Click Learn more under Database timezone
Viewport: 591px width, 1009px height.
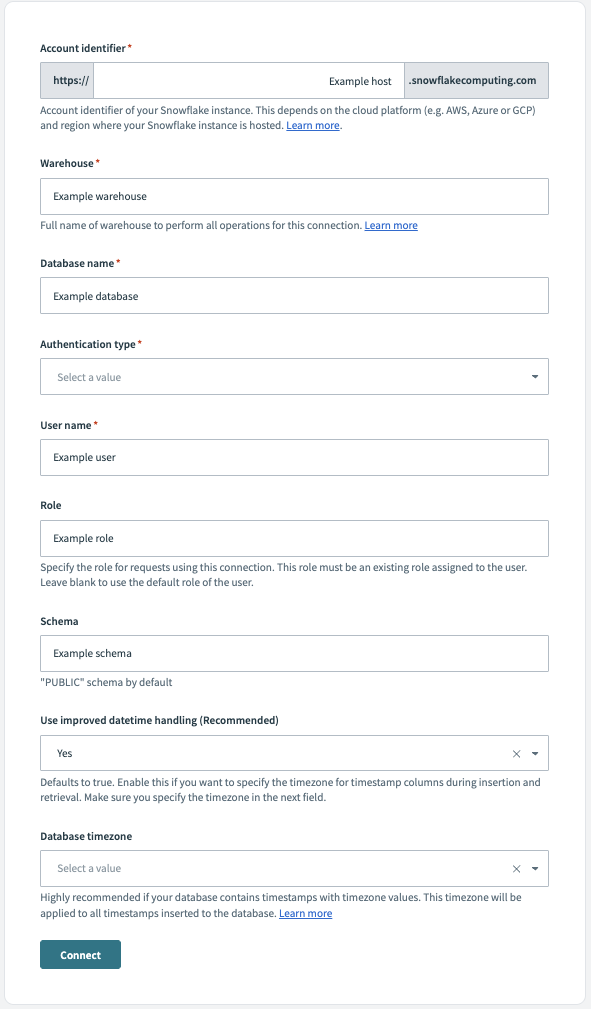tap(305, 913)
